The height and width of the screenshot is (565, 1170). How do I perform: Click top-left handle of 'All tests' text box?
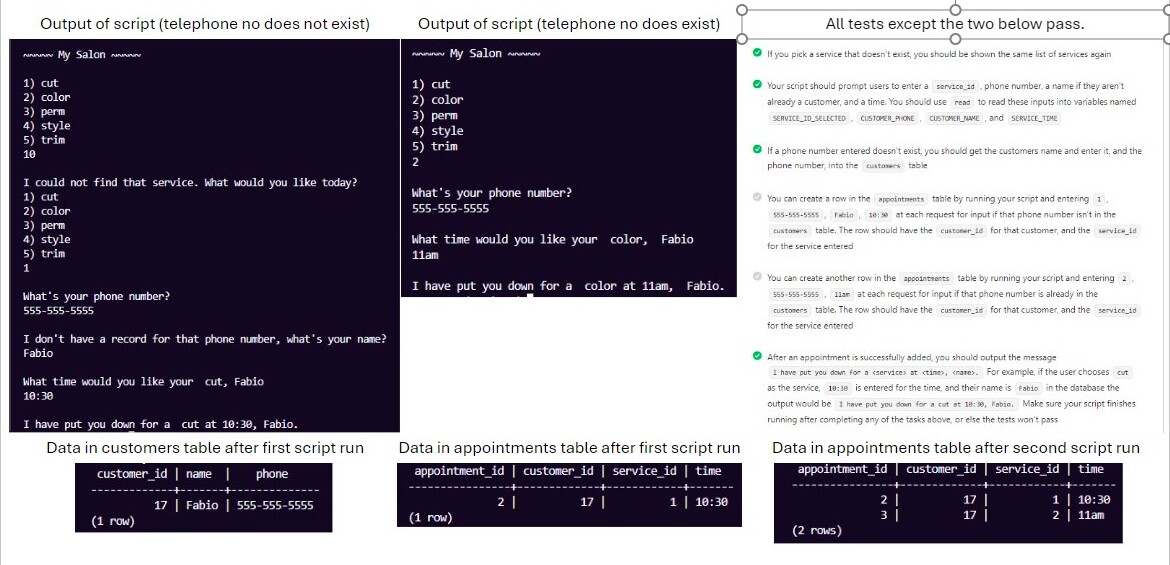point(742,10)
